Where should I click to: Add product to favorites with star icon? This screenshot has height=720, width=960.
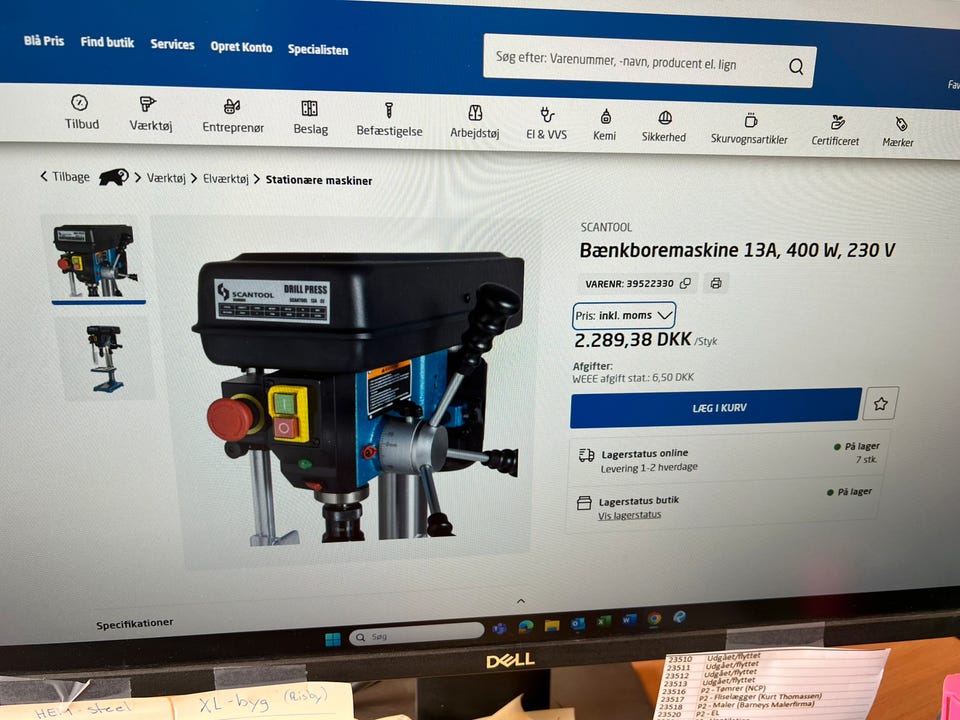pos(880,403)
